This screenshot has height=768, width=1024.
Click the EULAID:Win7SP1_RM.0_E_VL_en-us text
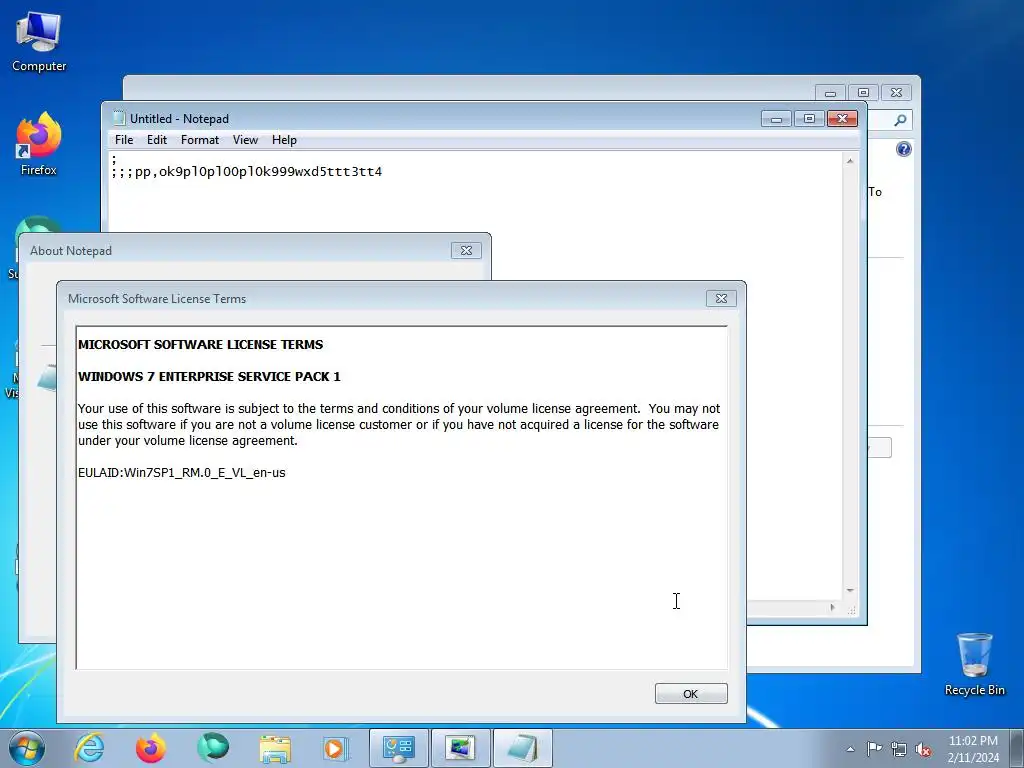pyautogui.click(x=182, y=473)
